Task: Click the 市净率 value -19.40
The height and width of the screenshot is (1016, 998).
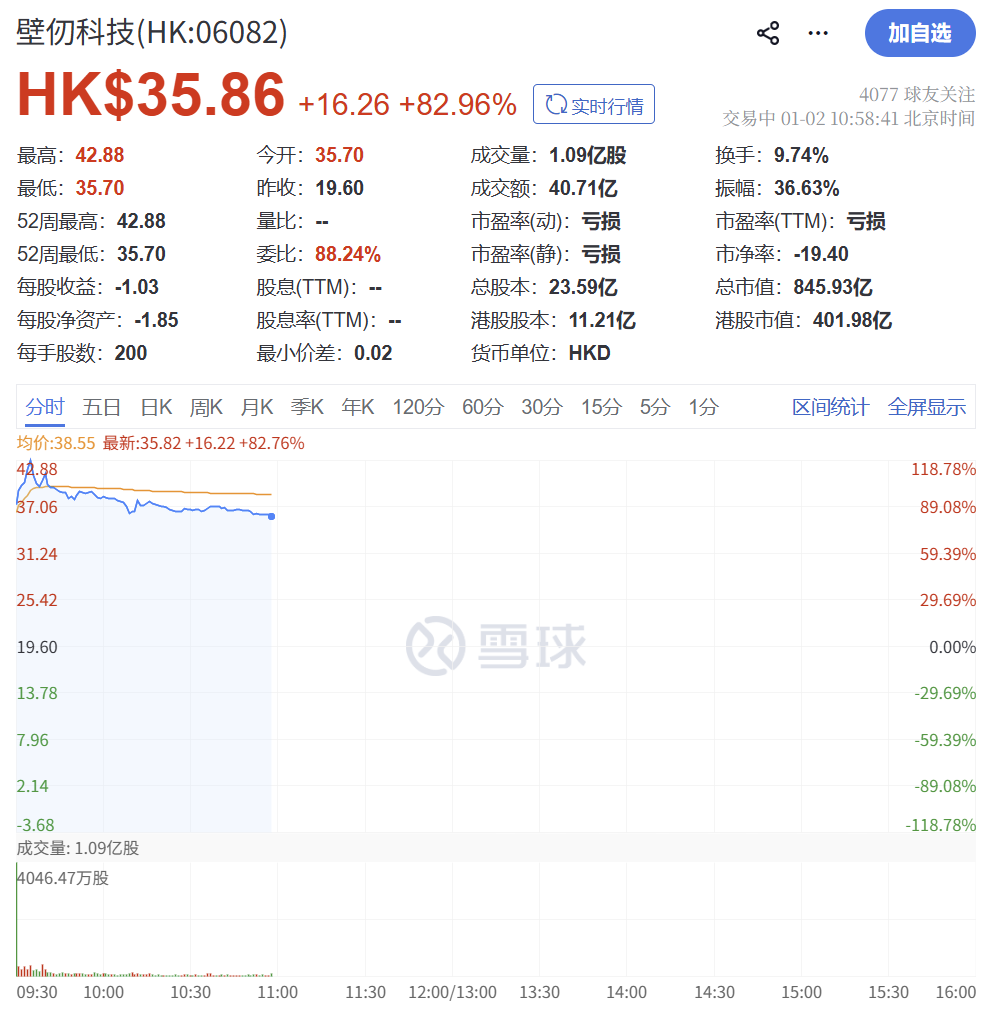Action: point(821,254)
